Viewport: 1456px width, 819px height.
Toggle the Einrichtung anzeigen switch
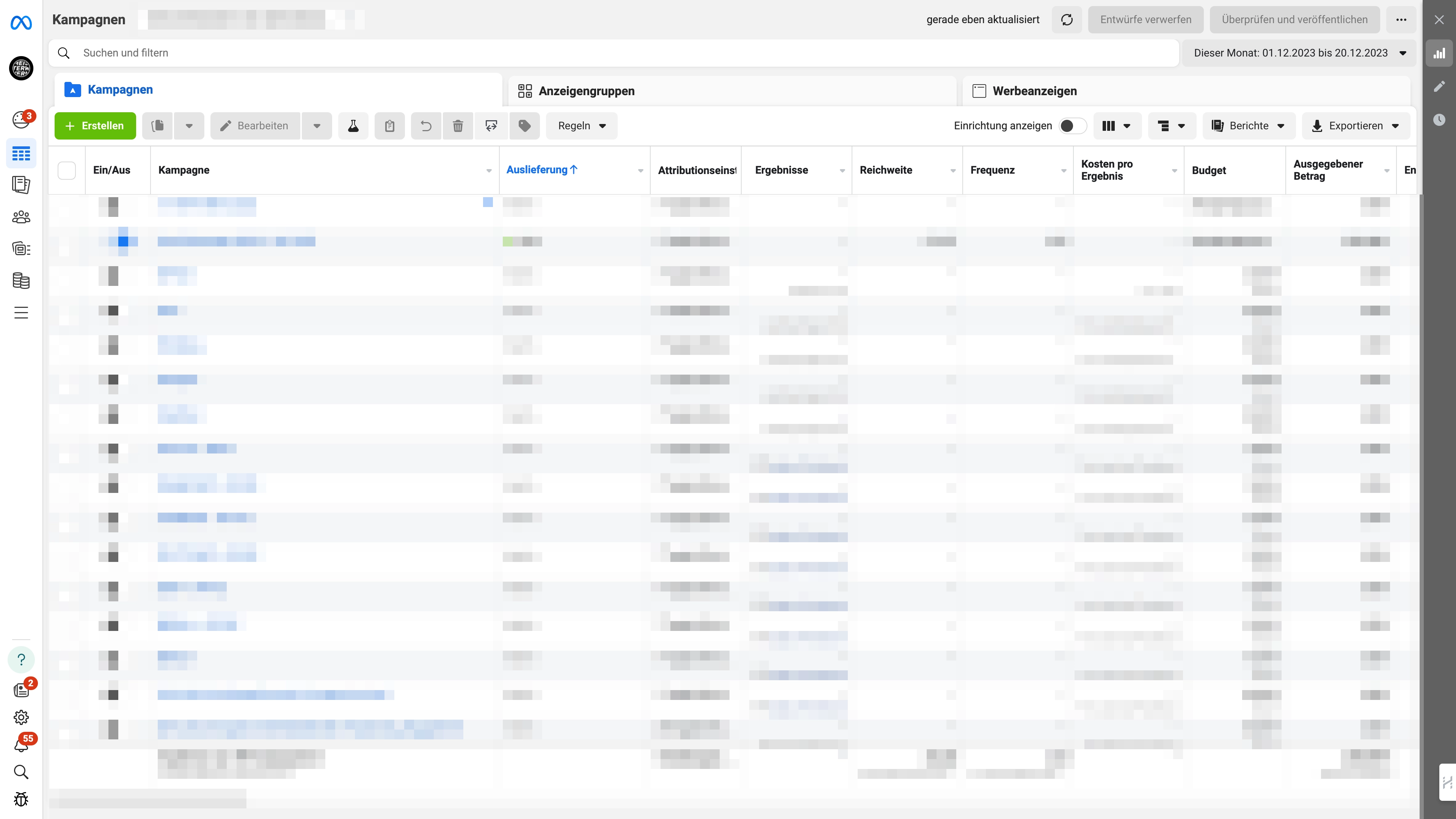click(1072, 126)
